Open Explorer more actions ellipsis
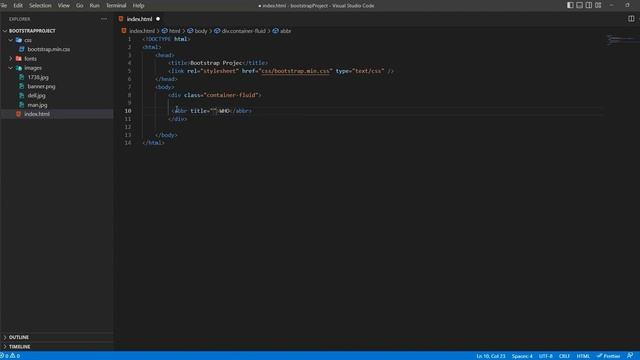Viewport: 640px width, 360px height. click(x=104, y=19)
